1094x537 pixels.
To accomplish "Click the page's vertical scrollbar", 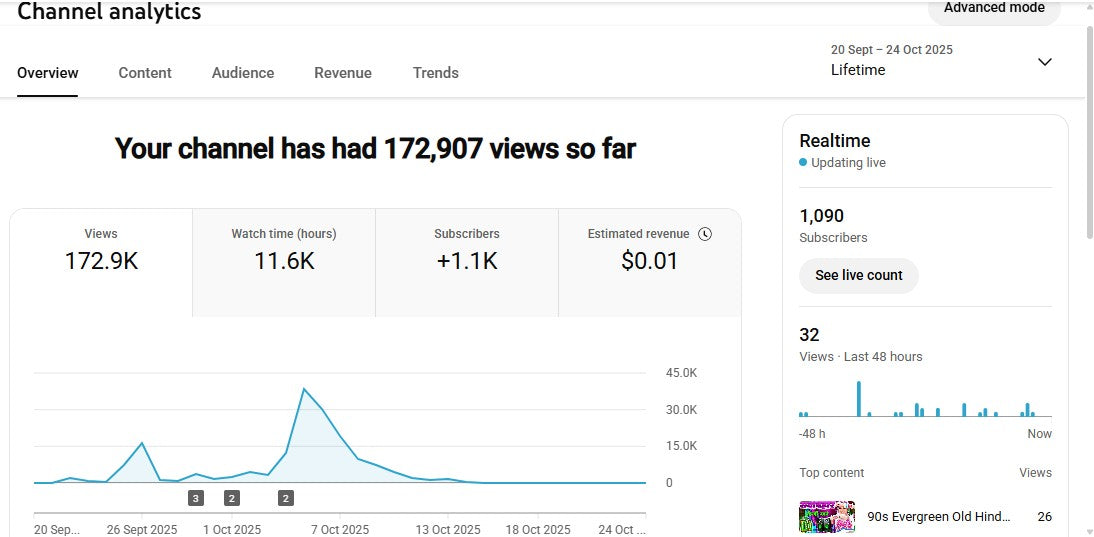I will 1089,130.
